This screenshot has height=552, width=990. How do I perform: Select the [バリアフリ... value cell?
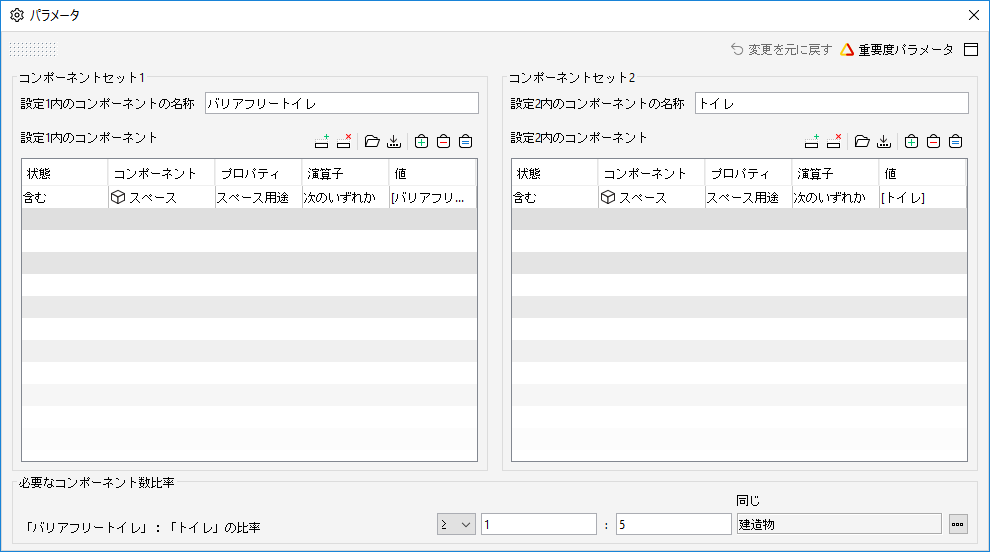tap(432, 198)
